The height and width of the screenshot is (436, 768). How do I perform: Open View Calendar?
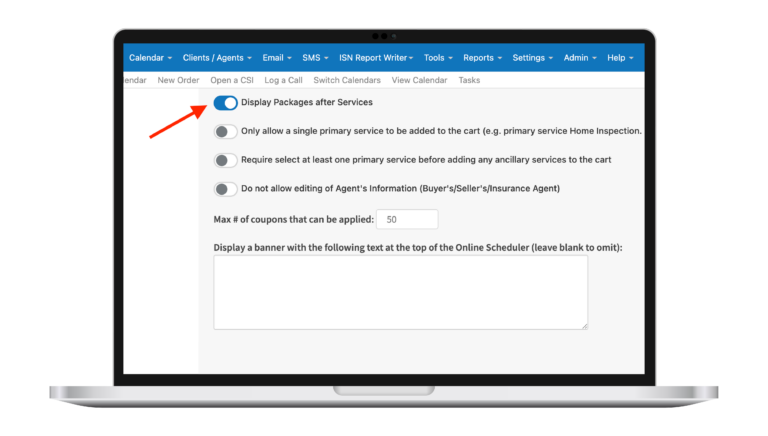point(419,80)
